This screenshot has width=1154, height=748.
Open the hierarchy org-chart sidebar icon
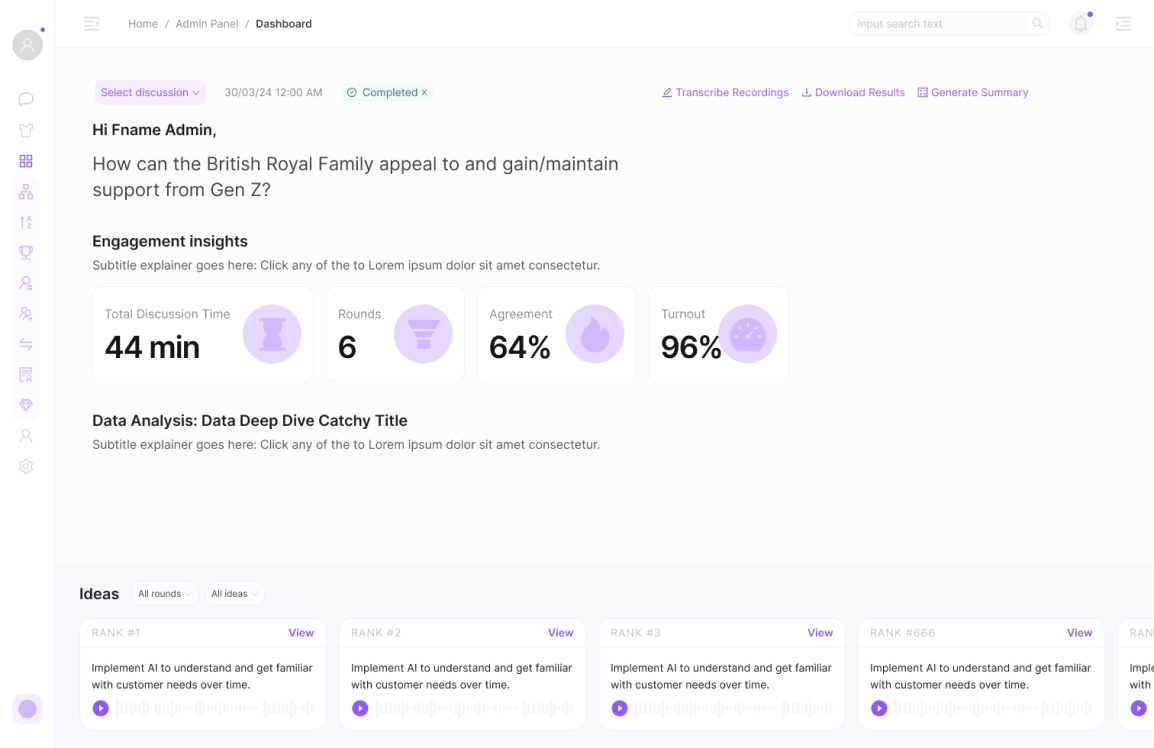(26, 191)
